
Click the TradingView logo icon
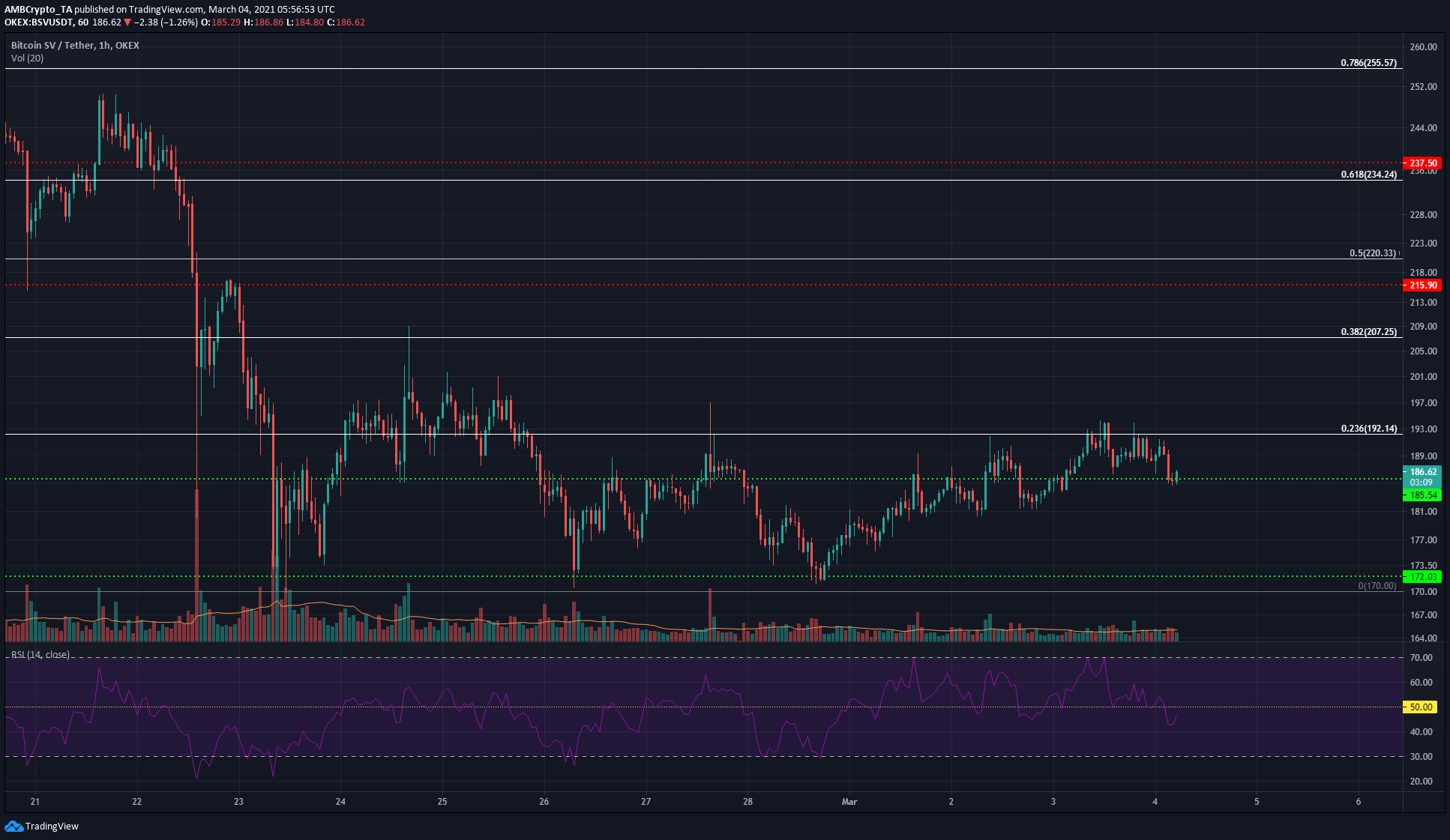click(x=13, y=826)
